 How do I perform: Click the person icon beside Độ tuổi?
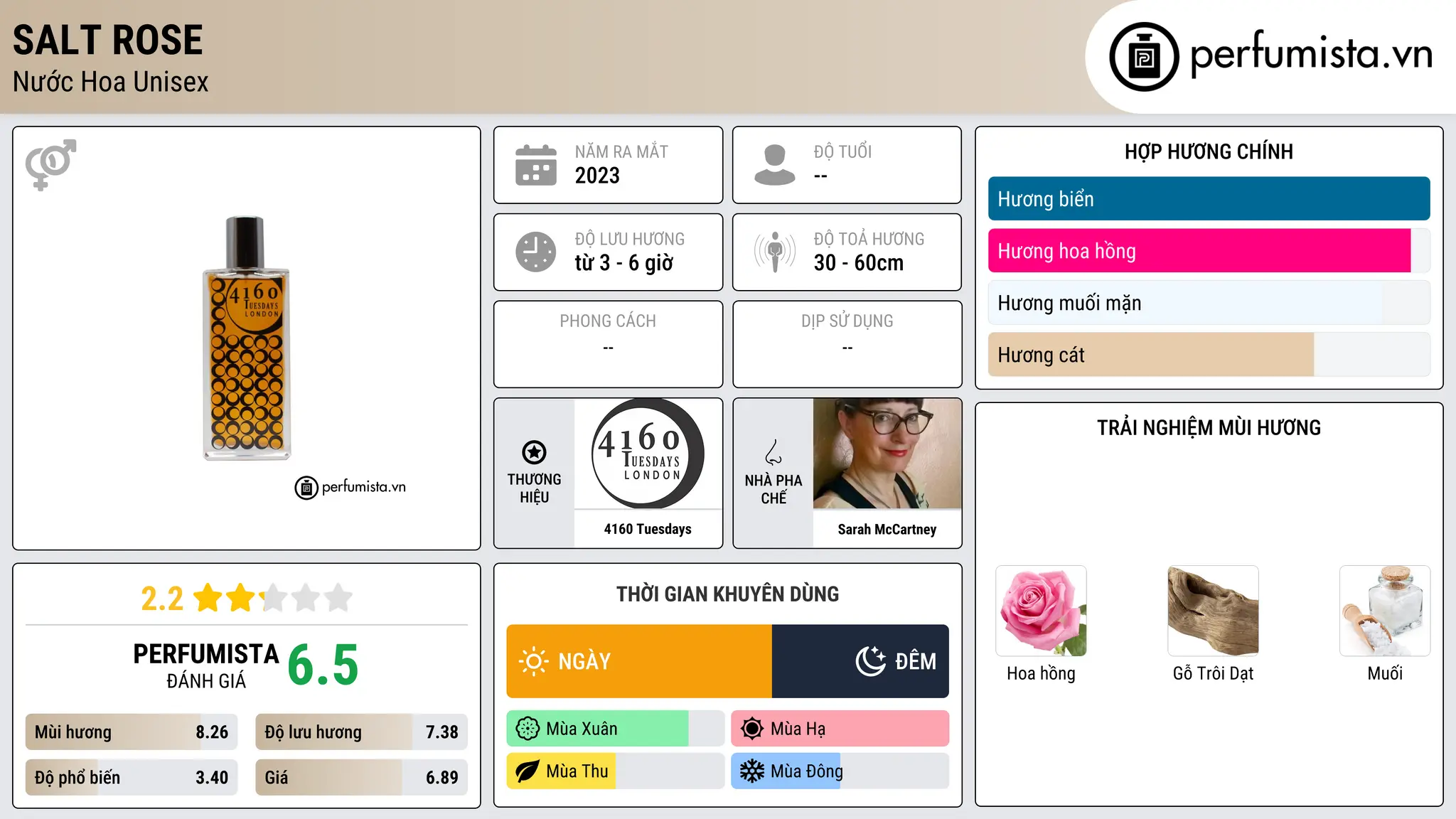point(775,165)
